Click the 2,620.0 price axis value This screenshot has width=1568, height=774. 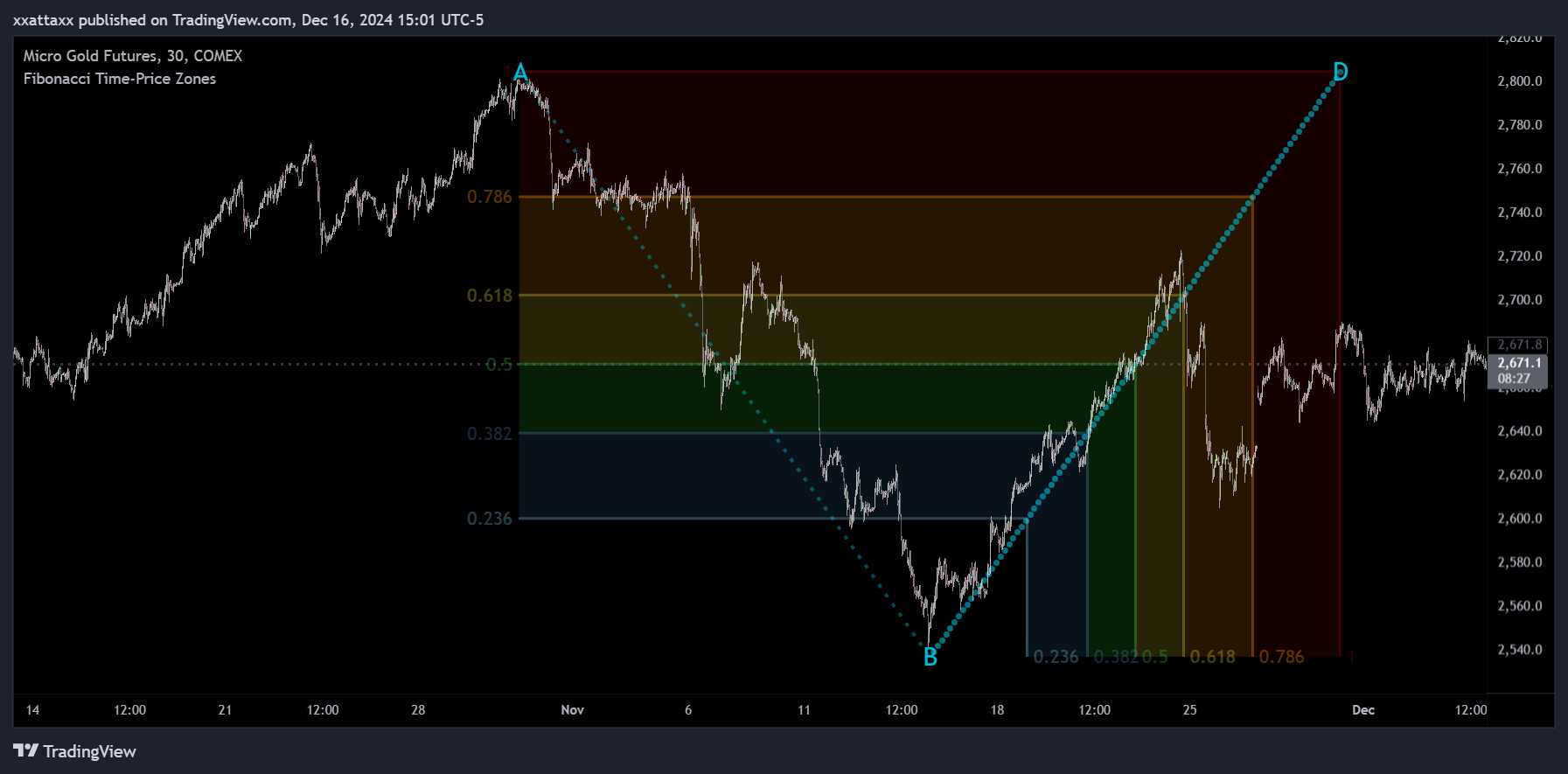click(1520, 475)
